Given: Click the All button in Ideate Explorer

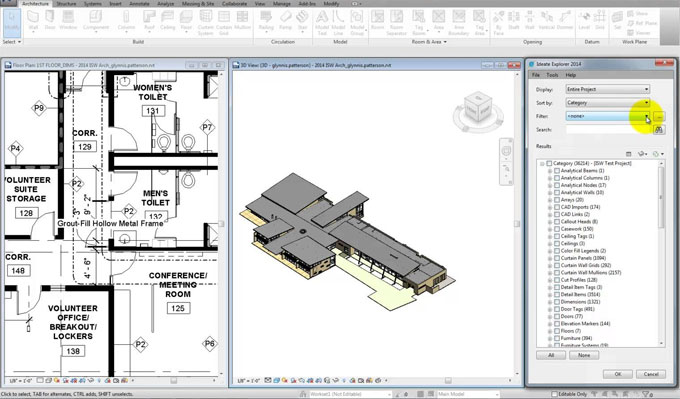Looking at the screenshot, I should click(551, 355).
